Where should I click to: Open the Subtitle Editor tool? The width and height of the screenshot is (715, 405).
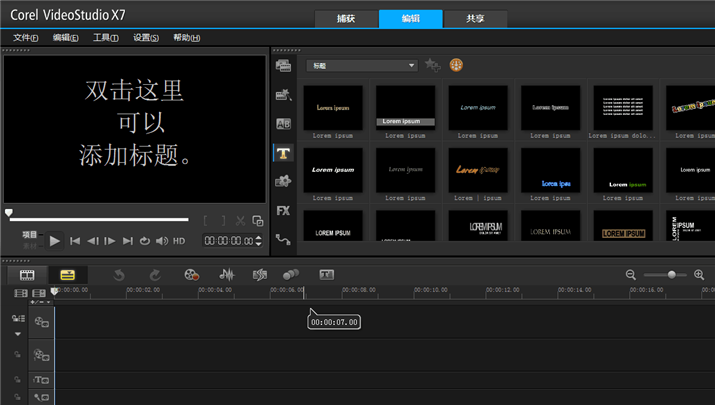[x=326, y=274]
